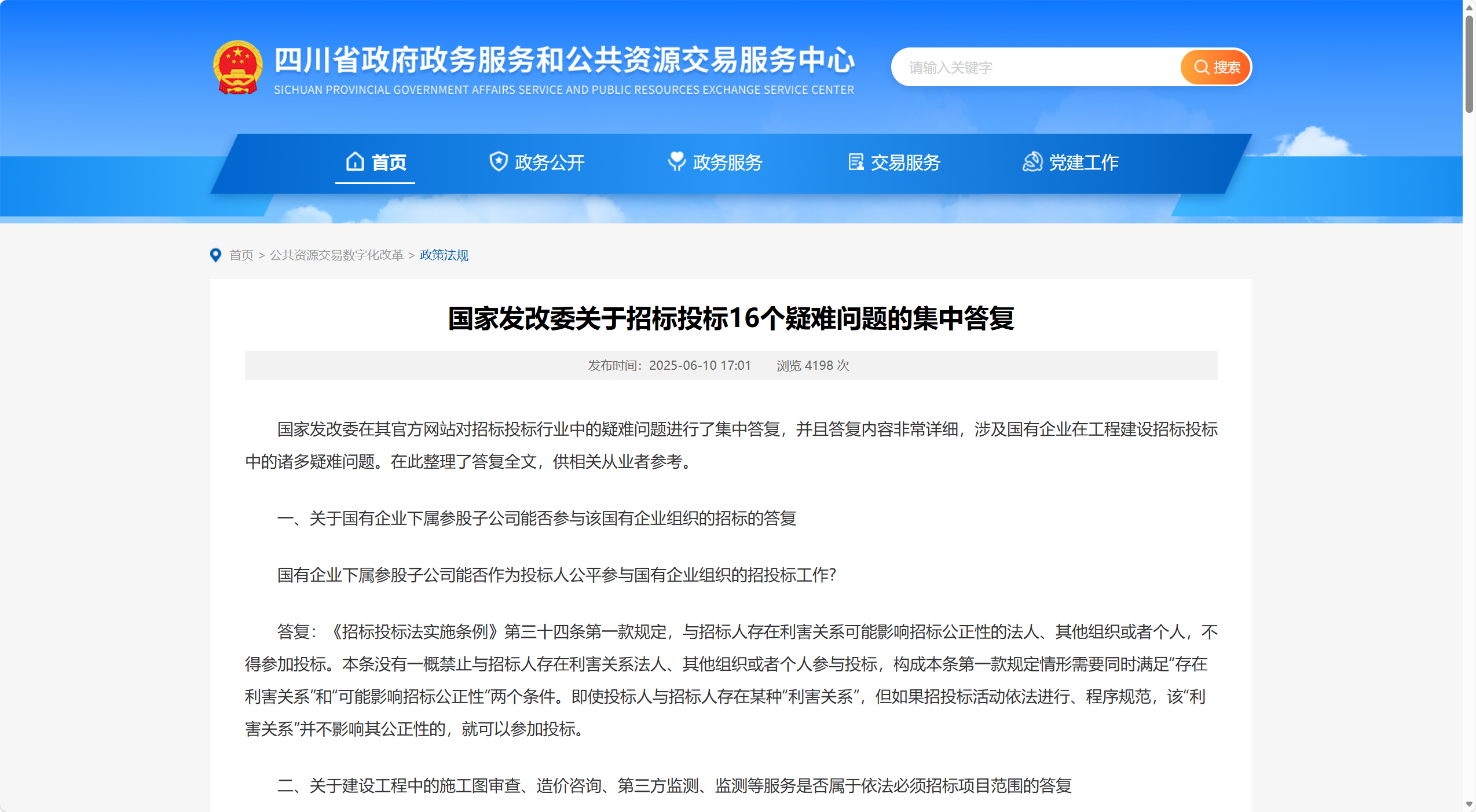This screenshot has width=1476, height=812.
Task: Click the location pin breadcrumb icon
Action: (215, 255)
